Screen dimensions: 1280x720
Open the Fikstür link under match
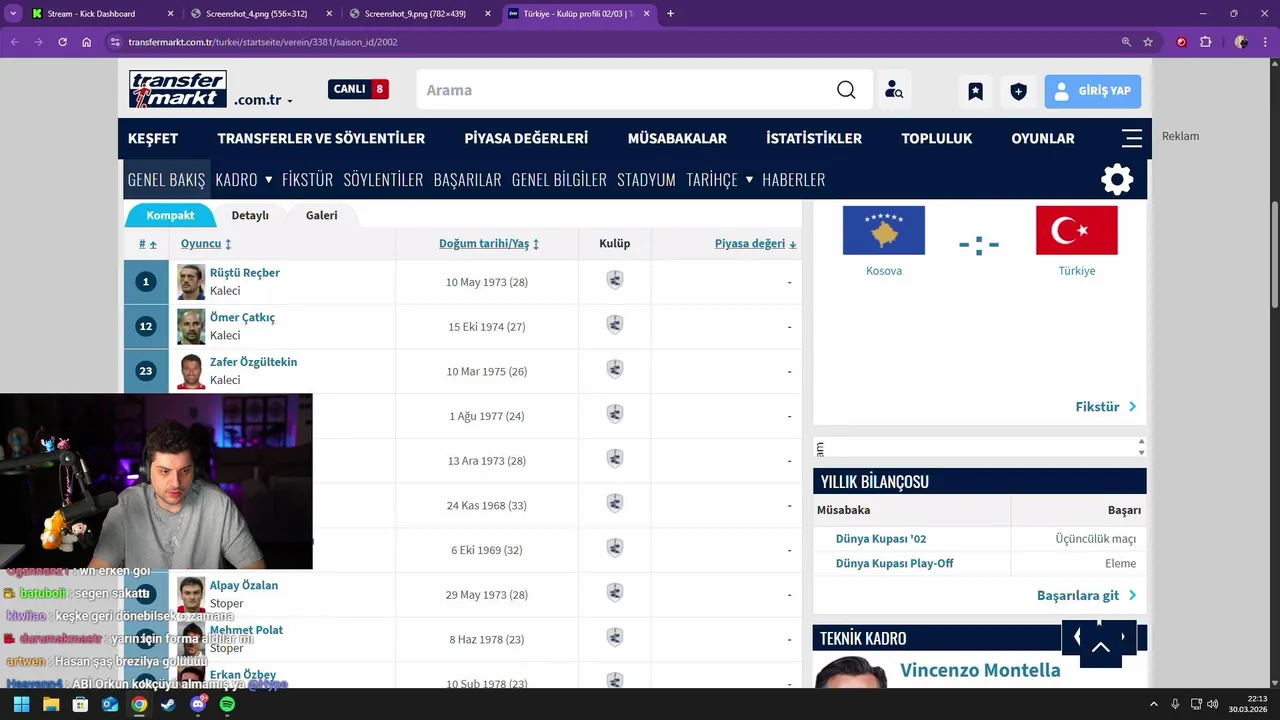(1106, 407)
